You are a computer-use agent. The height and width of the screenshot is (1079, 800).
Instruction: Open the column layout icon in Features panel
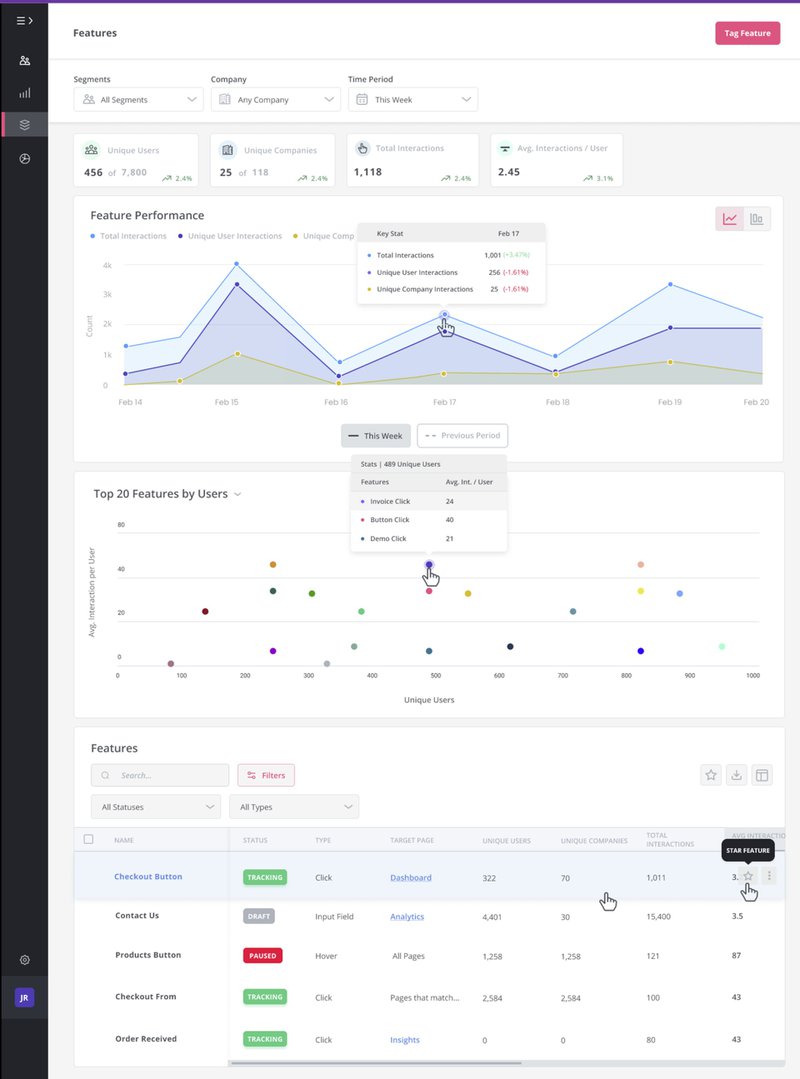click(x=763, y=775)
